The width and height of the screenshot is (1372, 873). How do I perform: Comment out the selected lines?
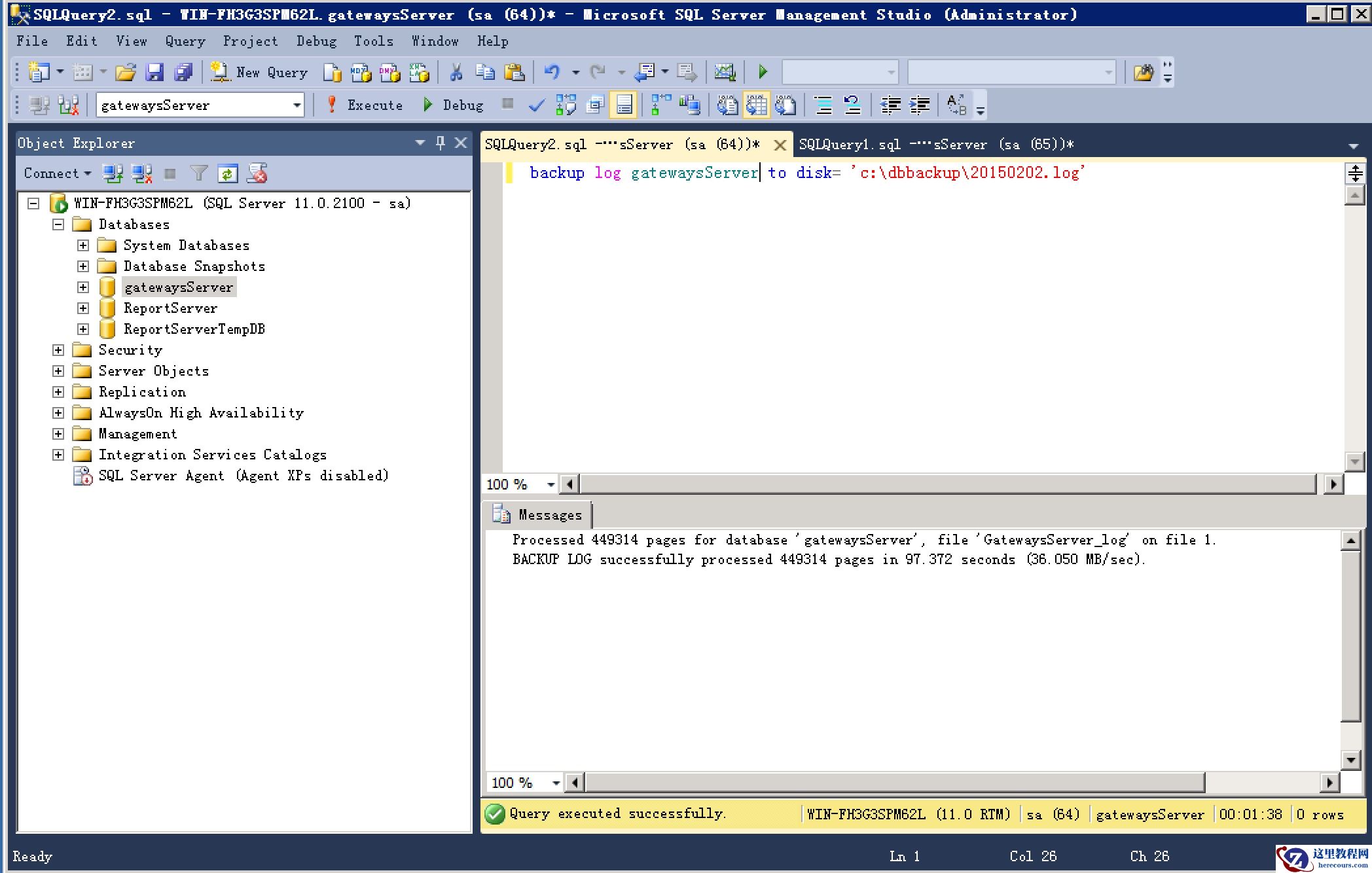(821, 105)
